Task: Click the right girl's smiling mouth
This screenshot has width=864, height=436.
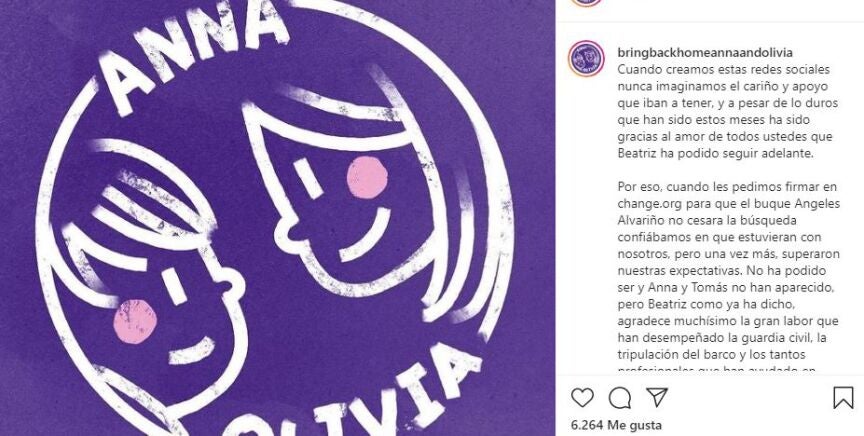Action: click(x=366, y=235)
